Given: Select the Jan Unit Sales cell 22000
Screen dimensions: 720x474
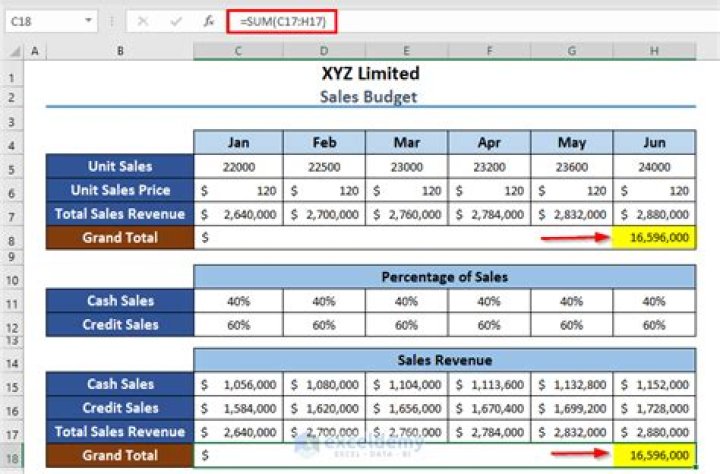Looking at the screenshot, I should tap(238, 166).
